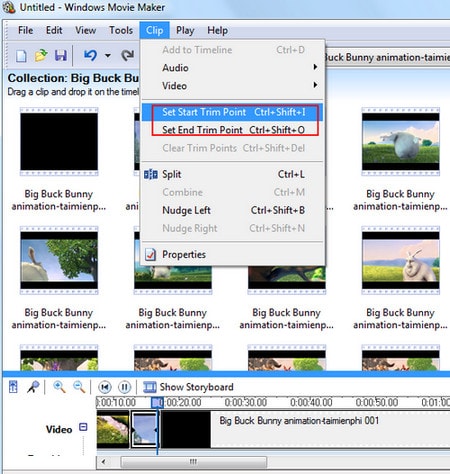Viewport: 450px width, 474px height.
Task: Click the Narrate Timeline microphone icon
Action: tap(33, 387)
